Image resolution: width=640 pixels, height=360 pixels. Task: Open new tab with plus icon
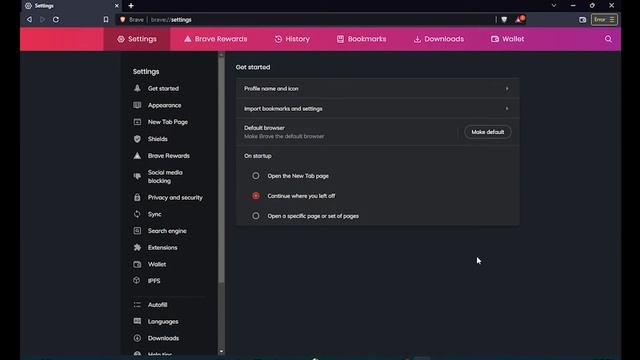pyautogui.click(x=131, y=6)
